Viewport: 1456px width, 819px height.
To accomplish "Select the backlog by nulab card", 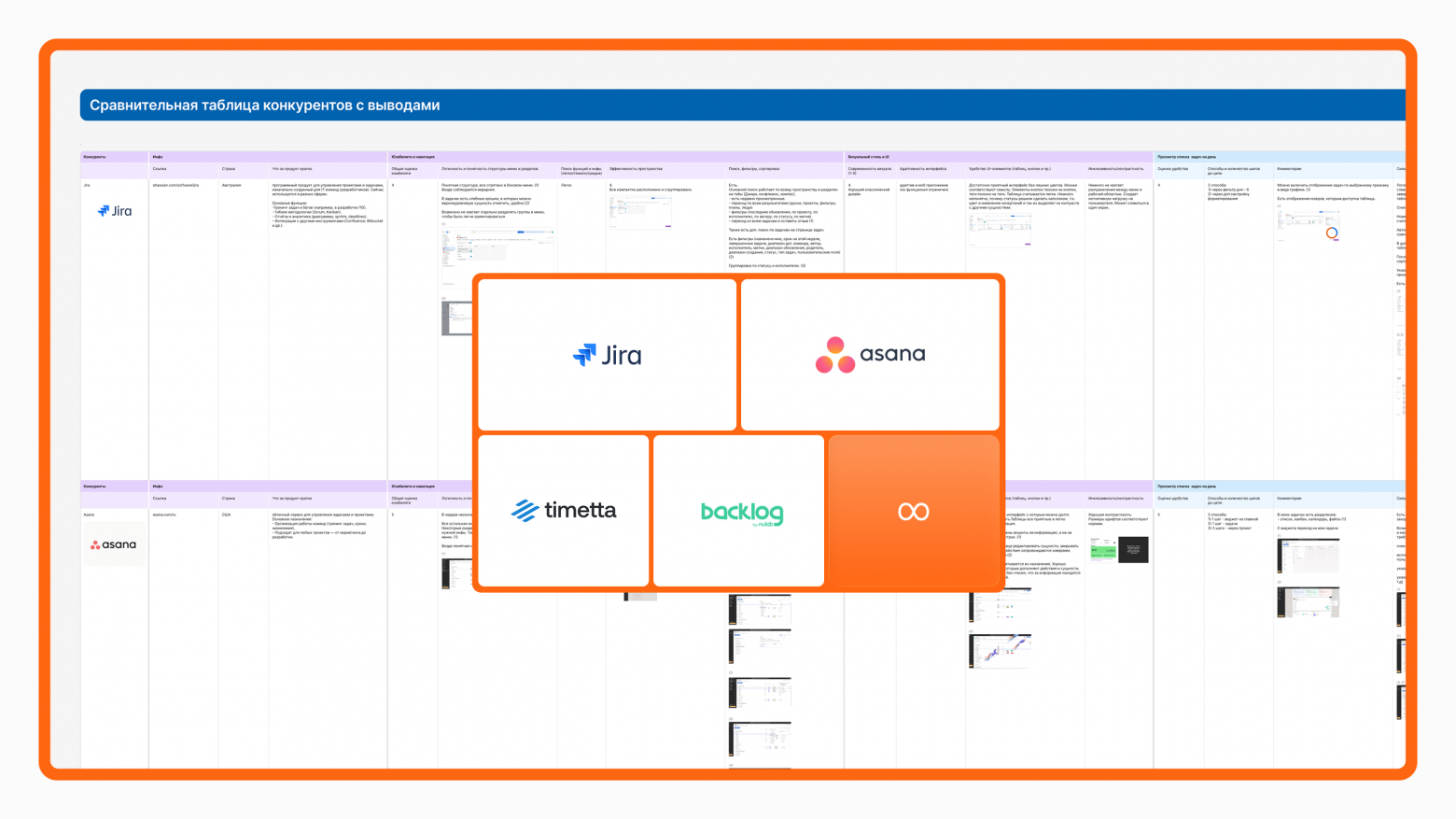I will (739, 510).
